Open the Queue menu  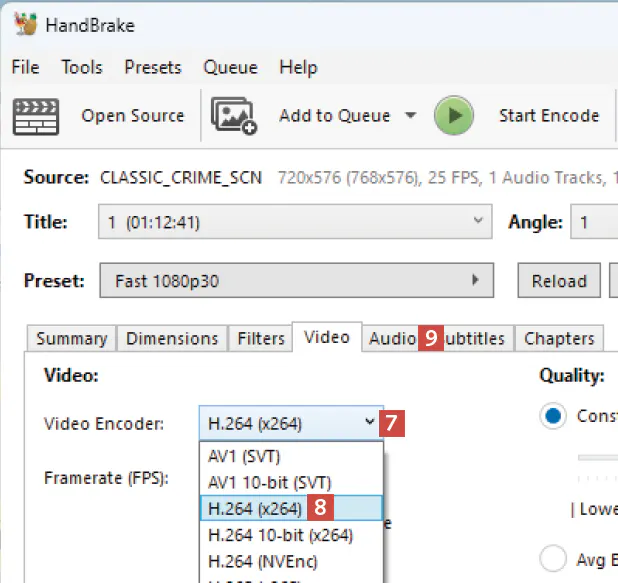tap(230, 67)
